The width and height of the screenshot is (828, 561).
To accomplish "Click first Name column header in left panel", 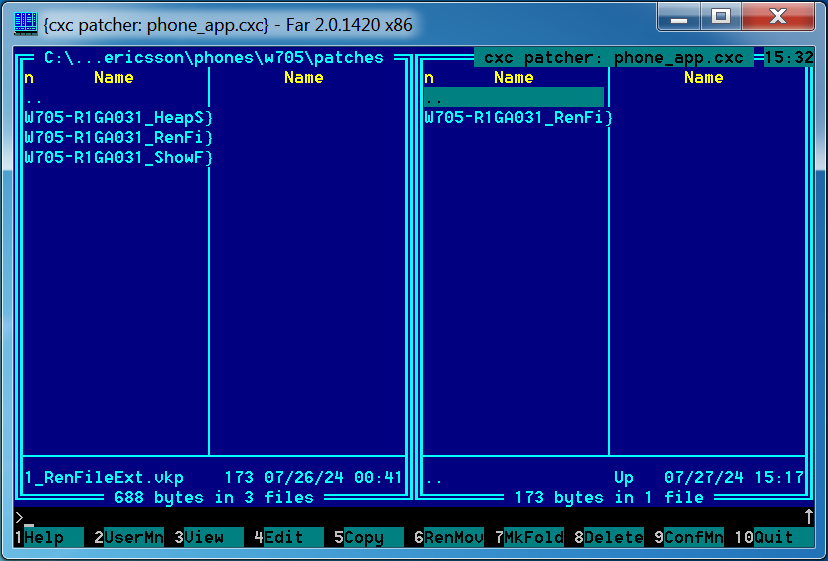I will tap(114, 78).
